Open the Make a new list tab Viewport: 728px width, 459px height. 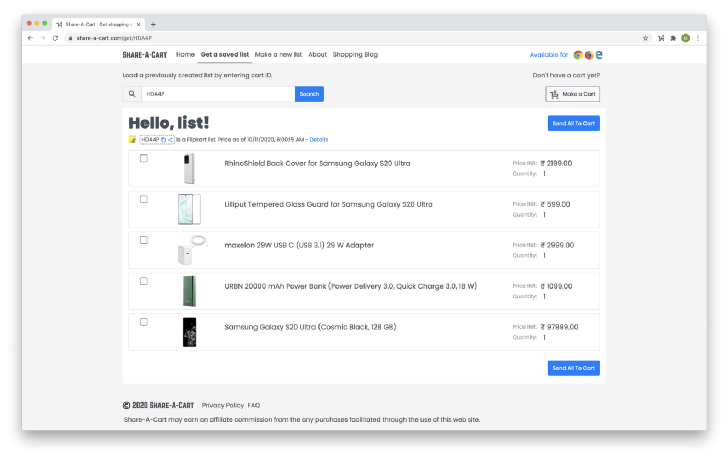point(278,55)
